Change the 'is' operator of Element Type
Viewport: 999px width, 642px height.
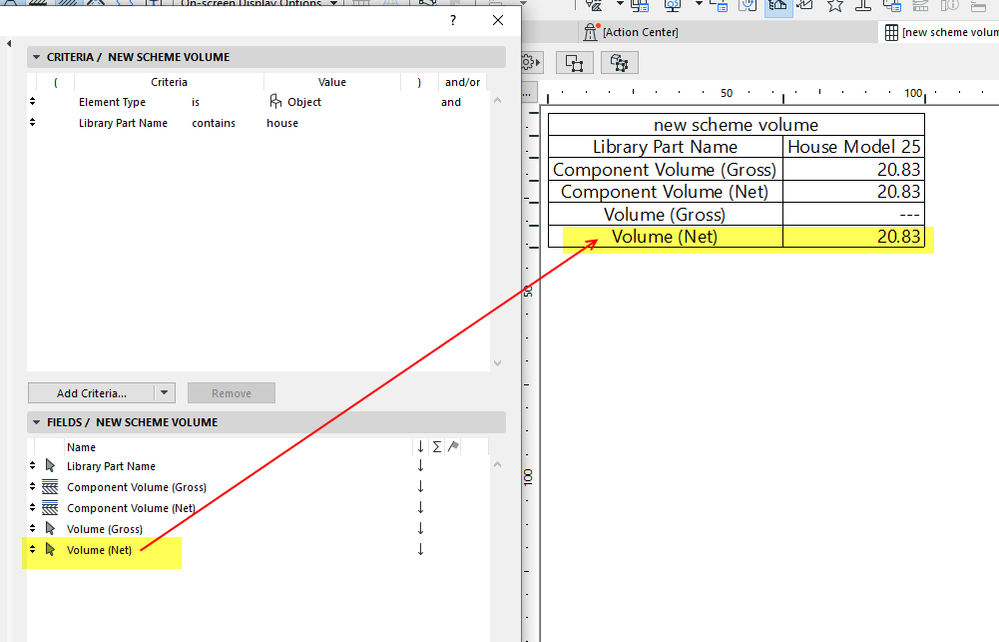pyautogui.click(x=196, y=102)
